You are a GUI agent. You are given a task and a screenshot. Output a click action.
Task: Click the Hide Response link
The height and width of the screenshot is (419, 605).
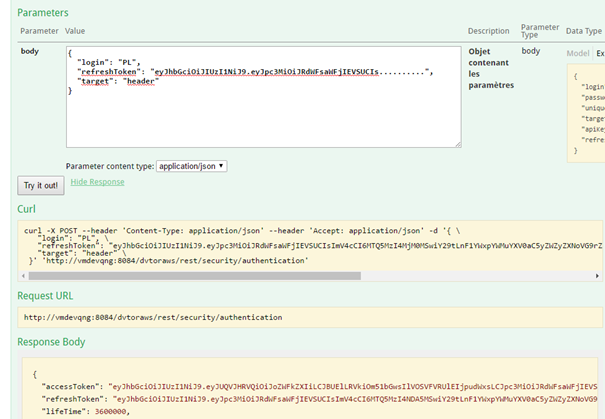[x=98, y=182]
